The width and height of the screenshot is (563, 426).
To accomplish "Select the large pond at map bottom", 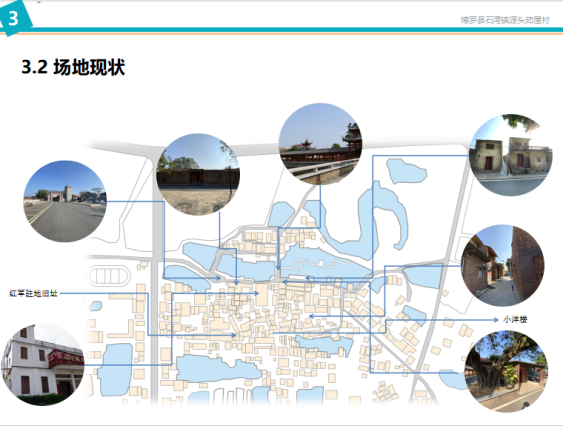I will [x=218, y=369].
